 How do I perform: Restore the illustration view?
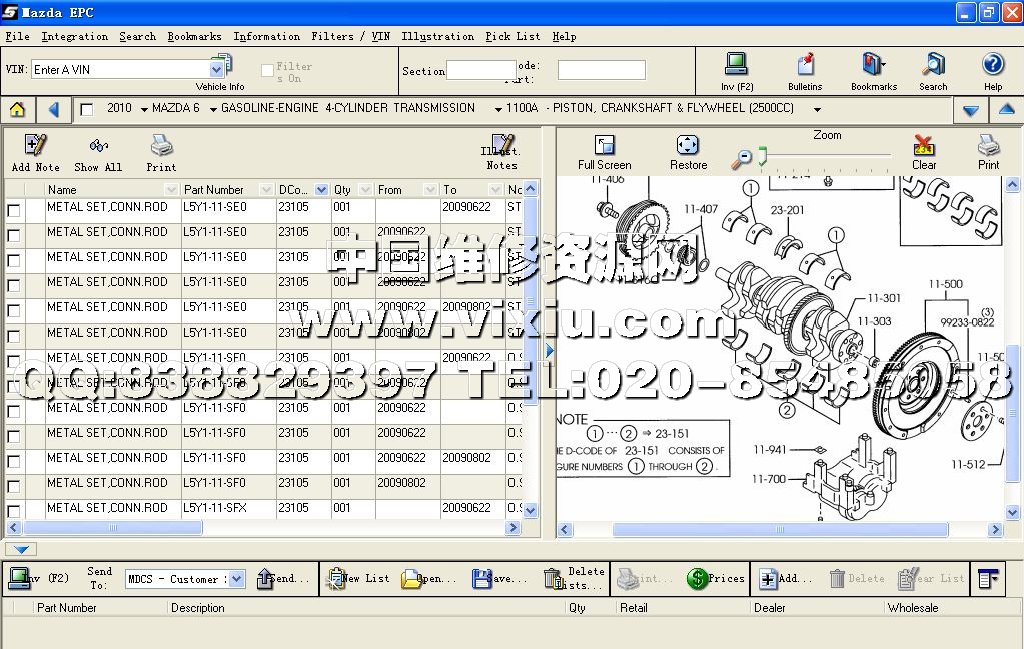click(x=688, y=146)
